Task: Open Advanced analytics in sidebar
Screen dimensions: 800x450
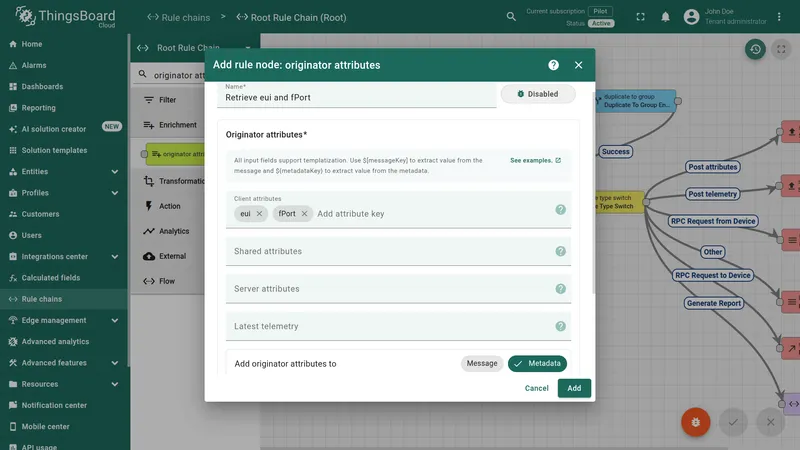Action: pos(64,342)
